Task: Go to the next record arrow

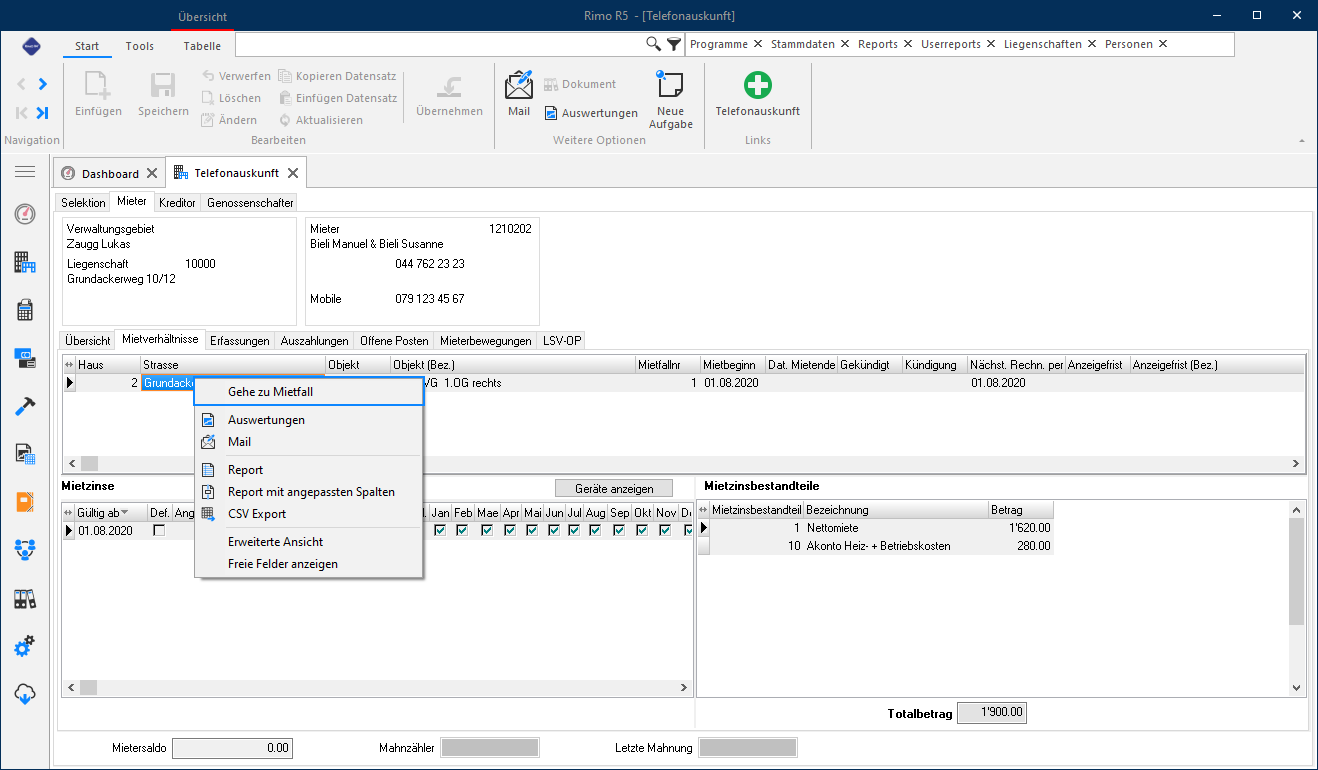Action: coord(43,84)
